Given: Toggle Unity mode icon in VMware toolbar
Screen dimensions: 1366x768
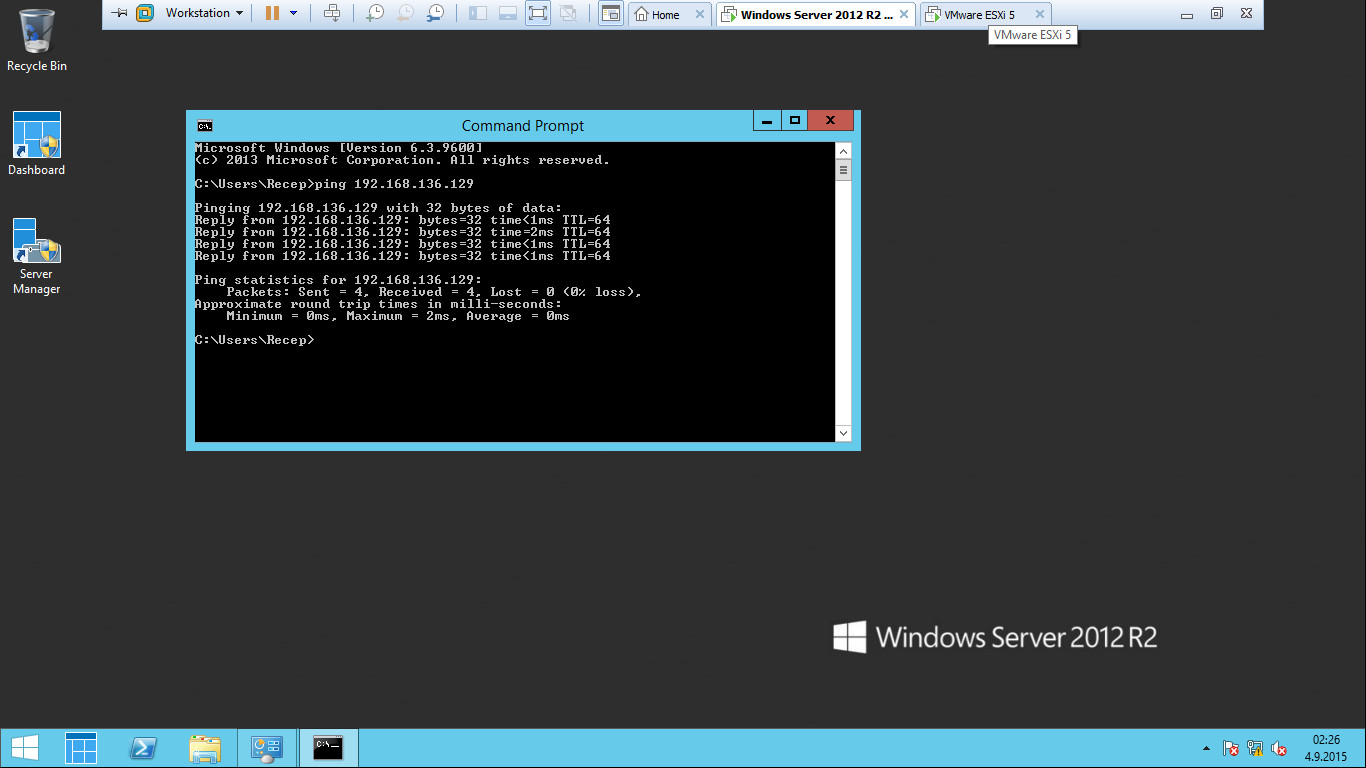Looking at the screenshot, I should [568, 13].
